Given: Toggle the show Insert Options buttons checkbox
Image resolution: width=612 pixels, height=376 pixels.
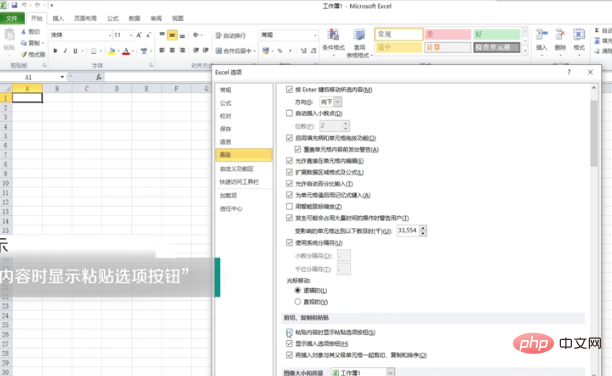Looking at the screenshot, I should click(x=289, y=344).
